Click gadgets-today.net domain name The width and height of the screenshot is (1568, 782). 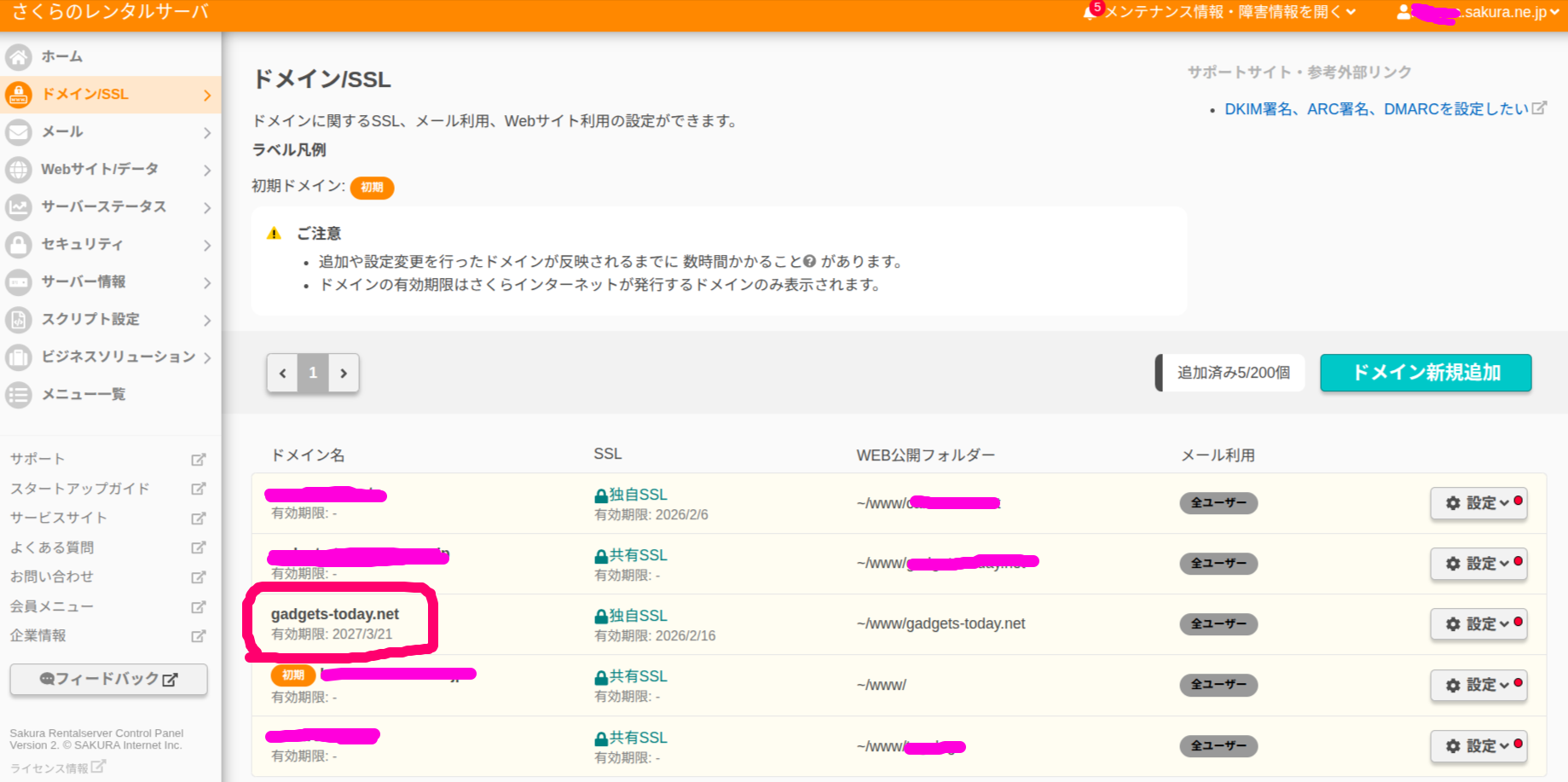pos(335,614)
